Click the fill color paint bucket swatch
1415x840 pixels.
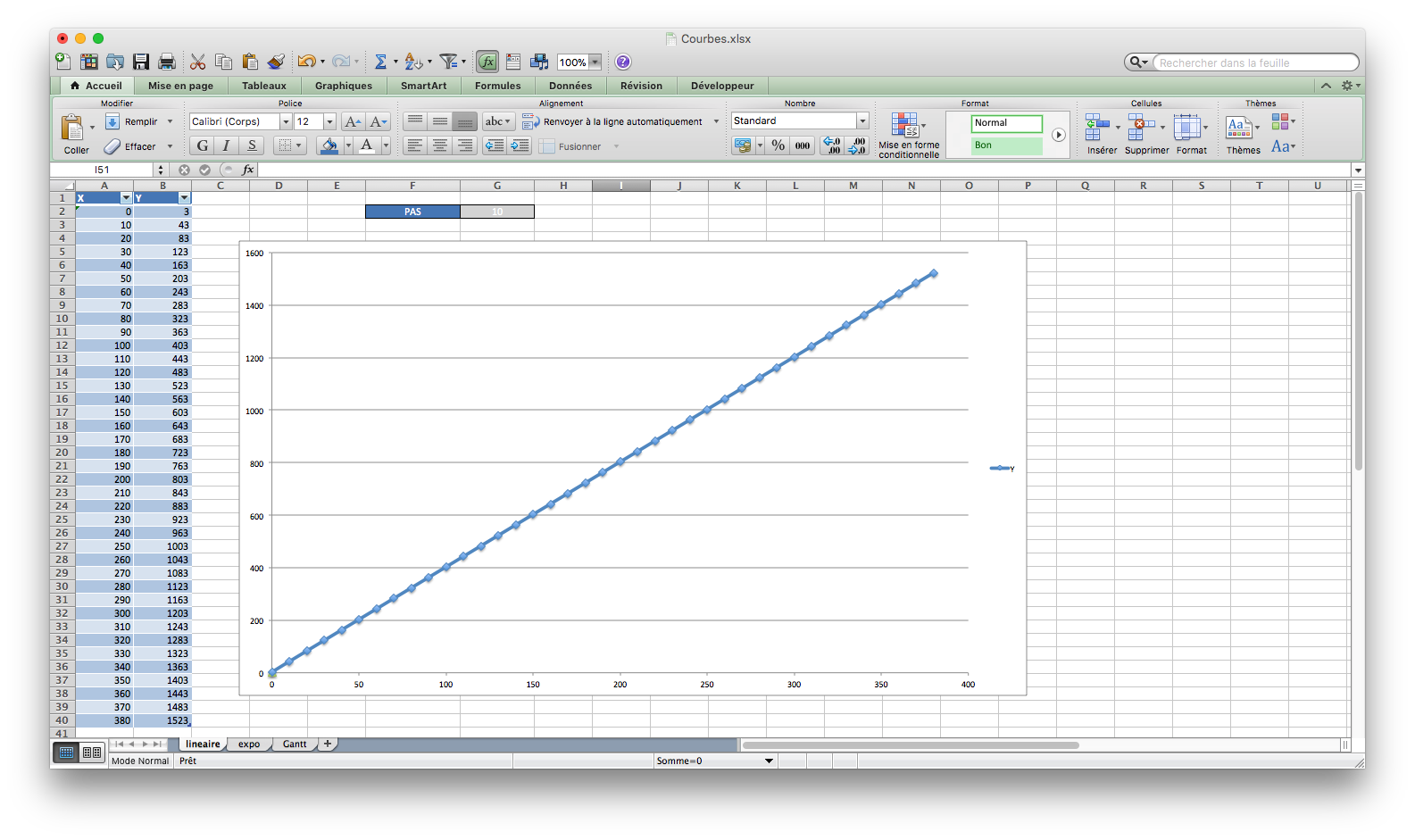click(329, 146)
